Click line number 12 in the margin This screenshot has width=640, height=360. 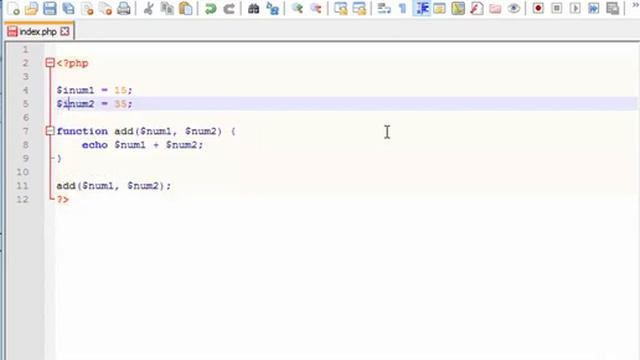click(x=23, y=199)
